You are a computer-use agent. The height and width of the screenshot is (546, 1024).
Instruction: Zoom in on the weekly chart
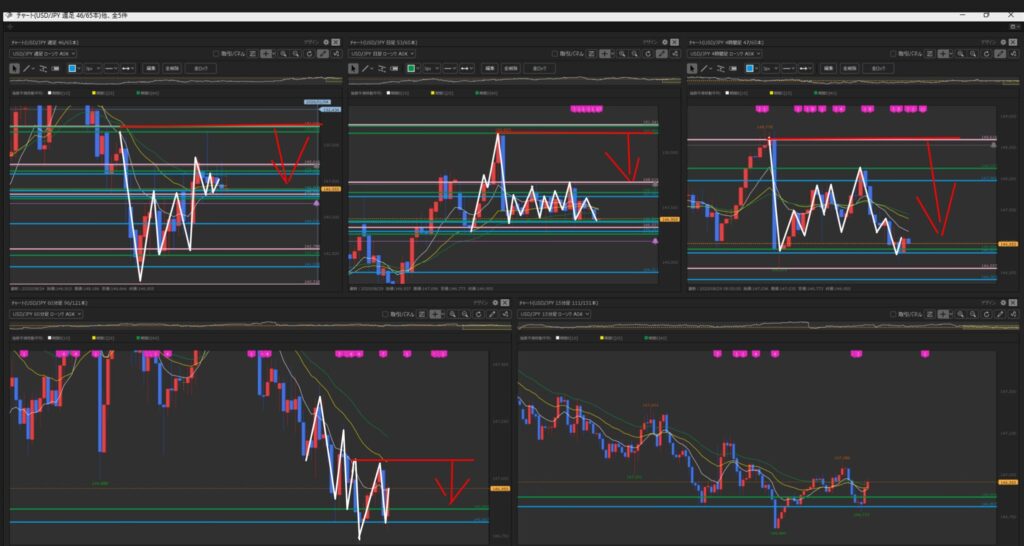pos(283,54)
